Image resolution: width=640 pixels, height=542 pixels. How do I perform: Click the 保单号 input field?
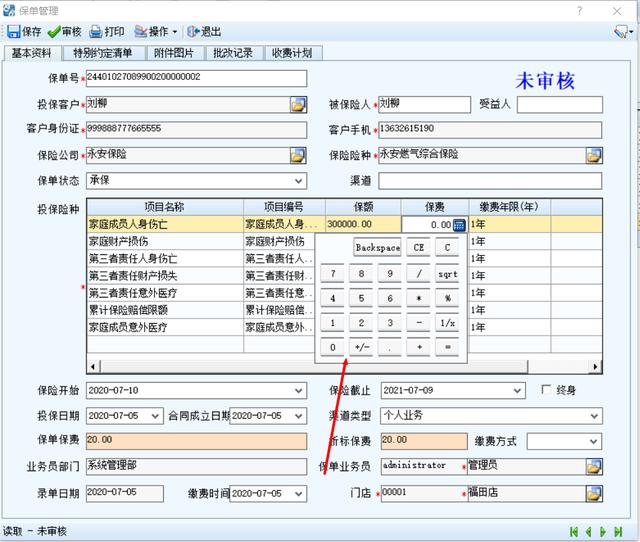click(196, 78)
